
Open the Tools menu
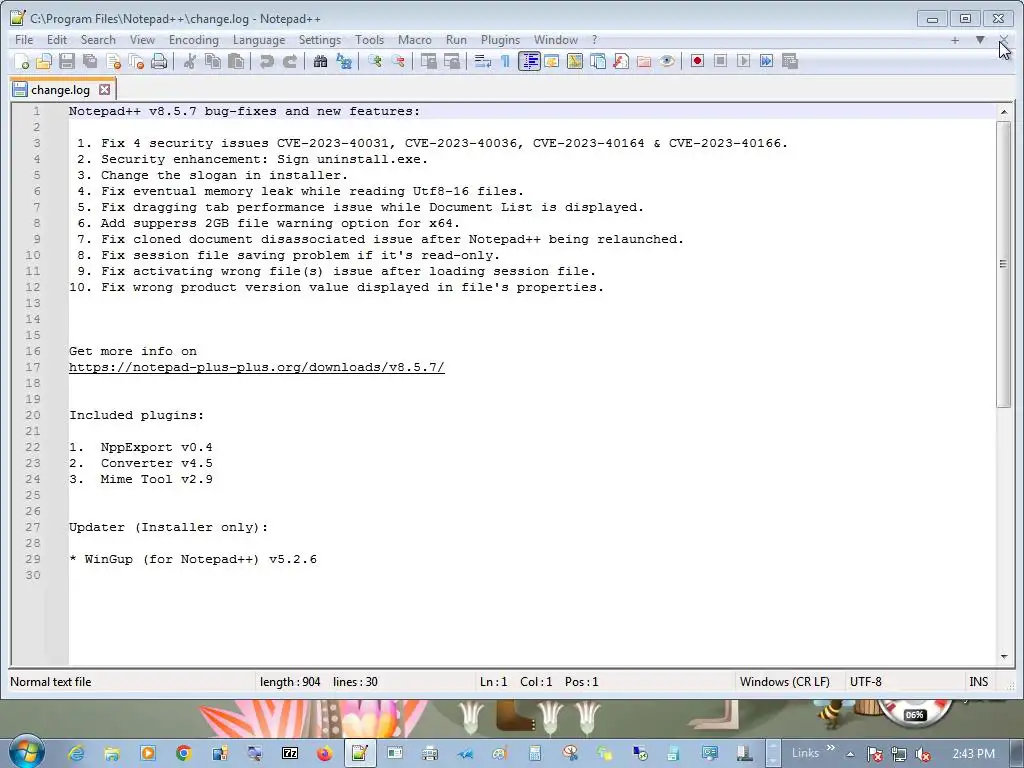(370, 40)
